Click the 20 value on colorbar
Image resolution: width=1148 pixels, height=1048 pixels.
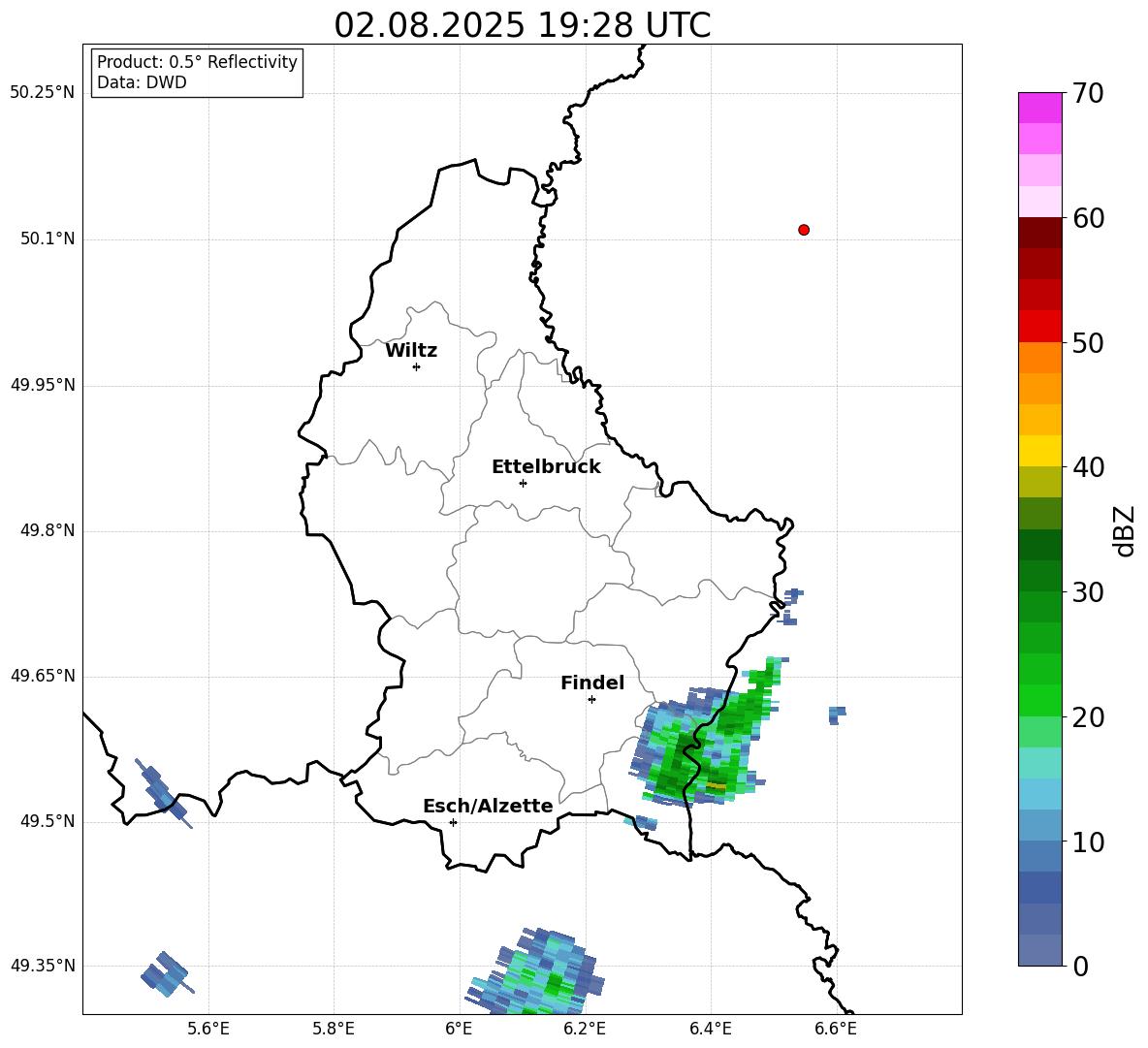point(1088,717)
